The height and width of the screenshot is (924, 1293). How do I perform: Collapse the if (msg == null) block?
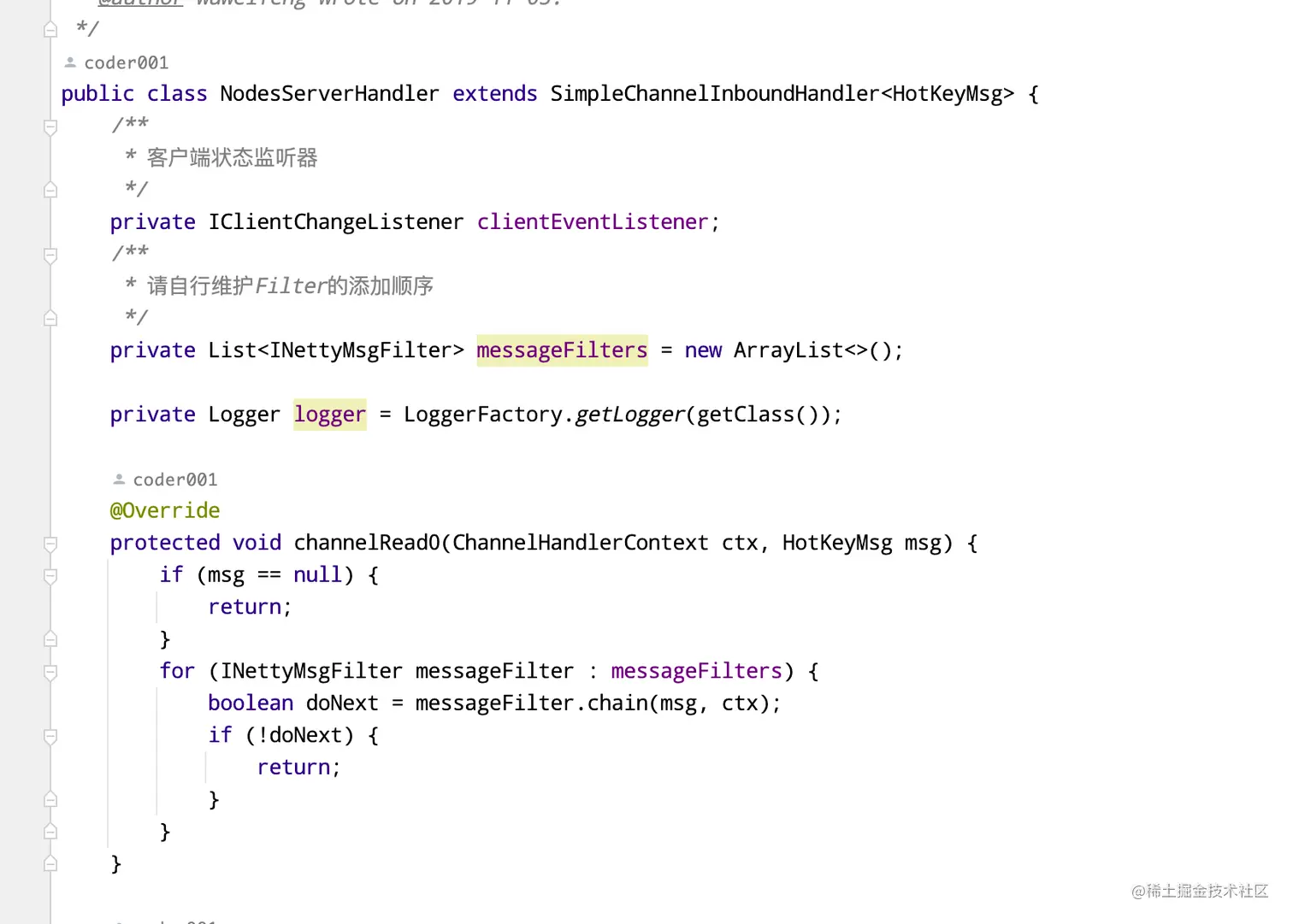(50, 576)
